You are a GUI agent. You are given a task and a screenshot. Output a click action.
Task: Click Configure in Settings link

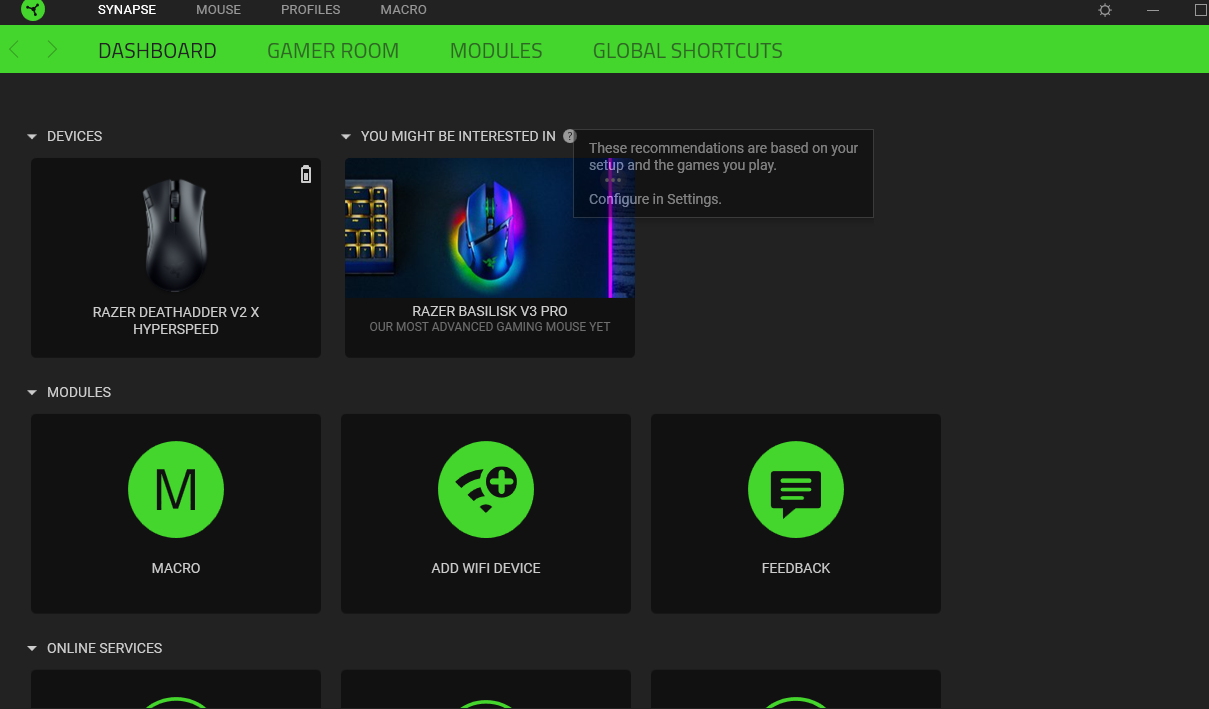(655, 199)
